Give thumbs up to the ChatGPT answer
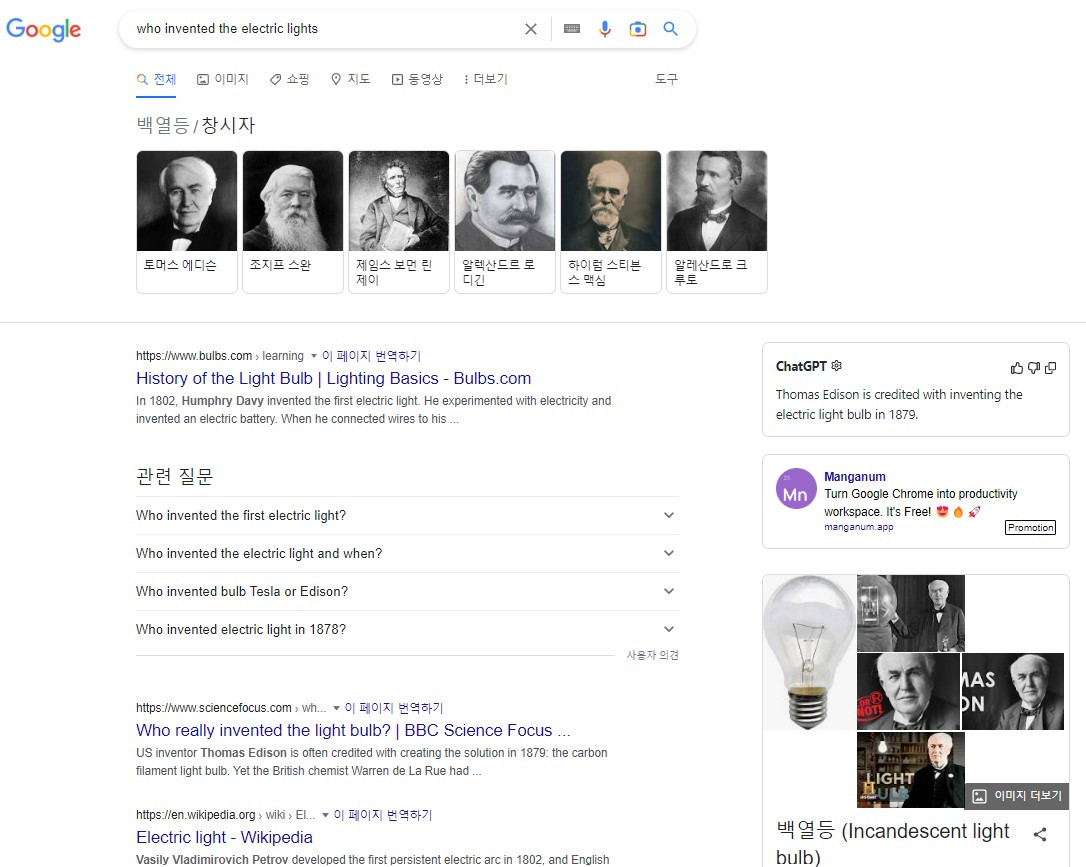The width and height of the screenshot is (1086, 867). [x=1016, y=368]
